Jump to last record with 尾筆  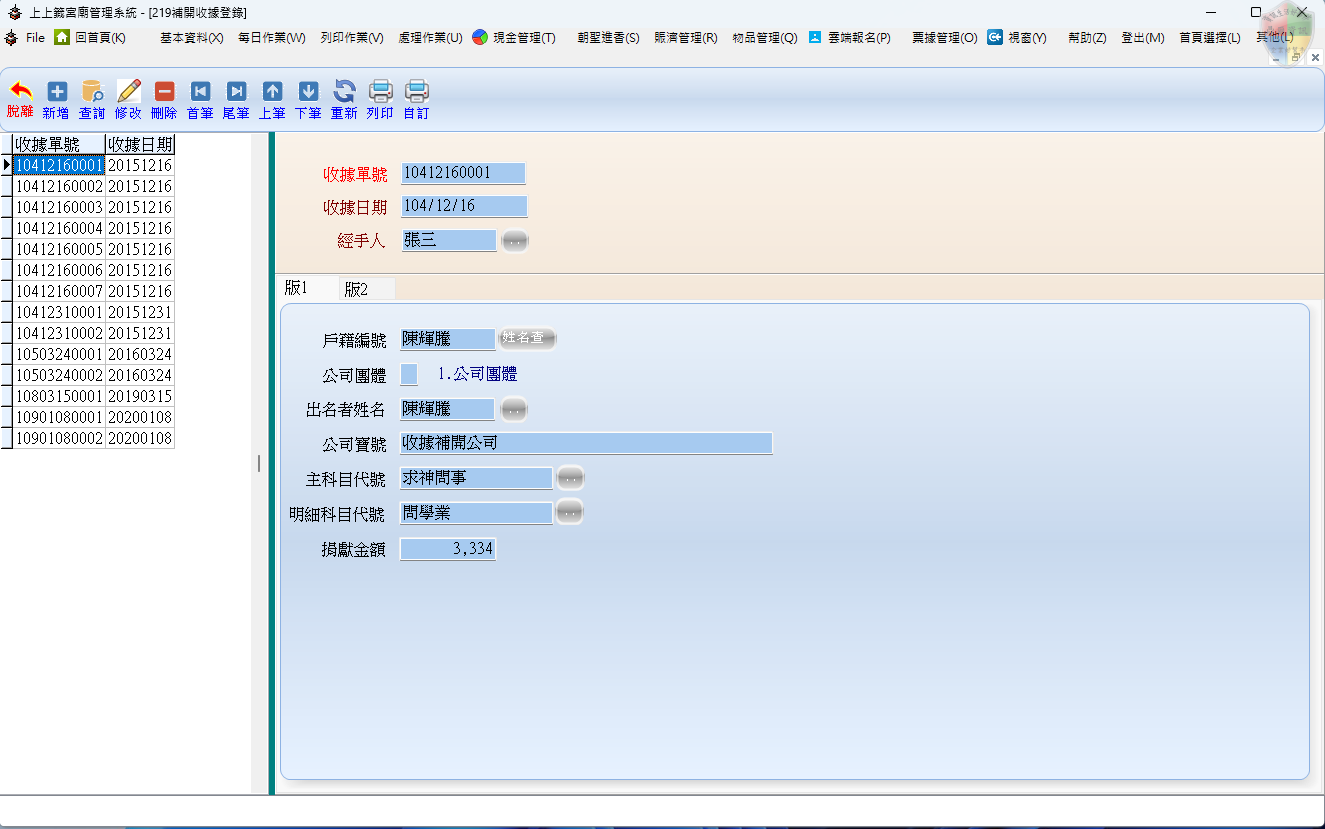click(236, 92)
